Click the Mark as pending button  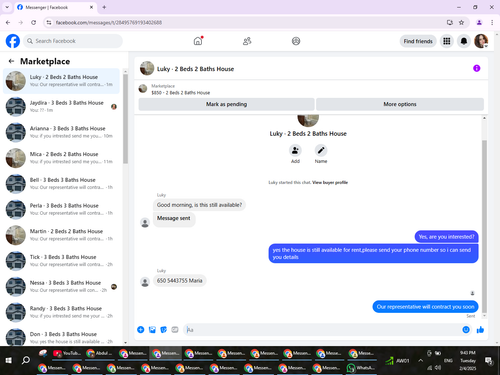[x=226, y=104]
